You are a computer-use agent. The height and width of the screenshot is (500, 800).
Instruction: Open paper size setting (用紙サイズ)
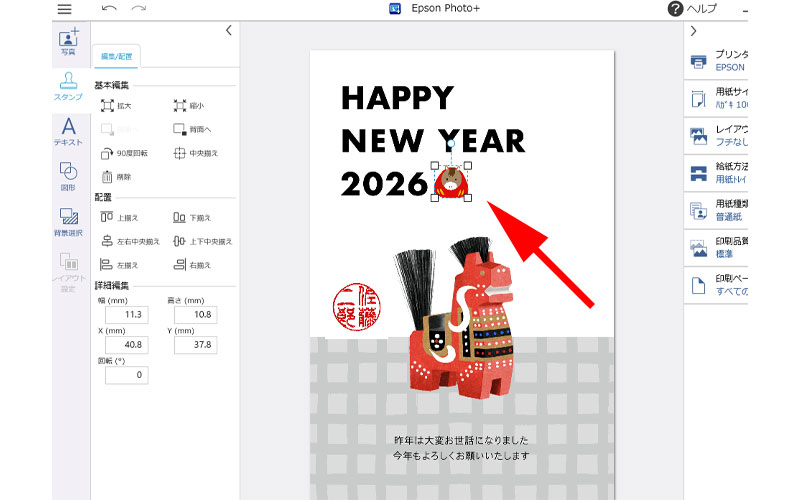coord(716,98)
